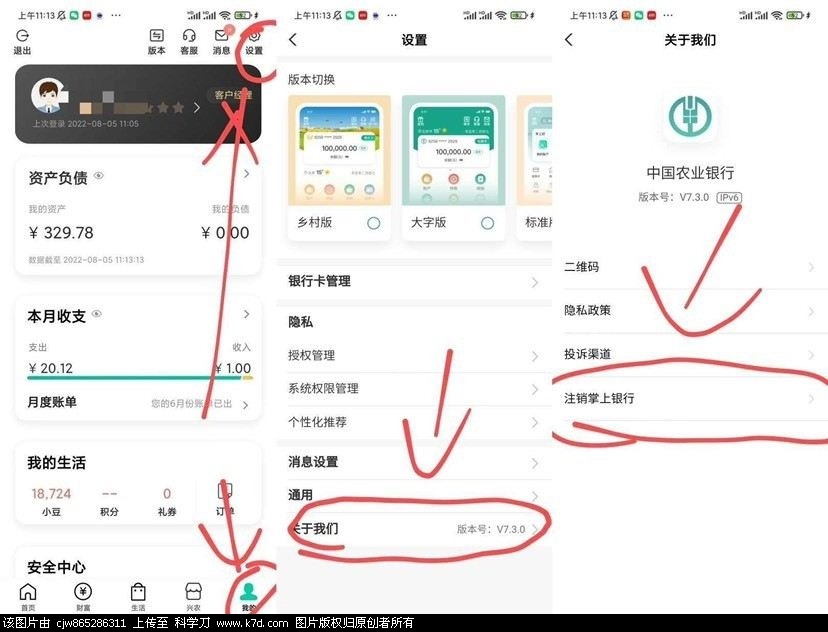
Task: Tap the 月度账单 label
Action: [52, 402]
